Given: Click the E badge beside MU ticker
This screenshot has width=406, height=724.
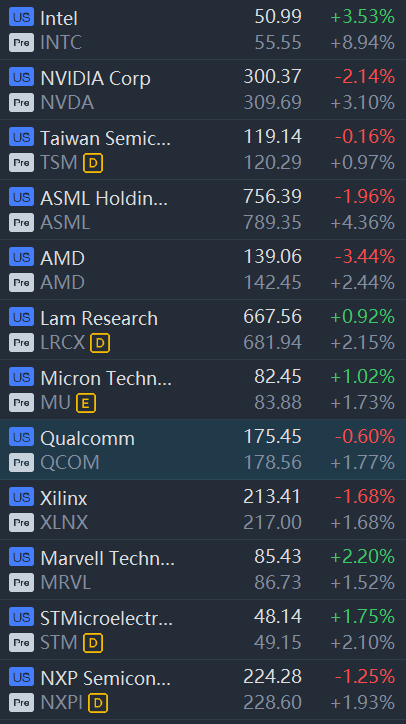Looking at the screenshot, I should pyautogui.click(x=86, y=403).
